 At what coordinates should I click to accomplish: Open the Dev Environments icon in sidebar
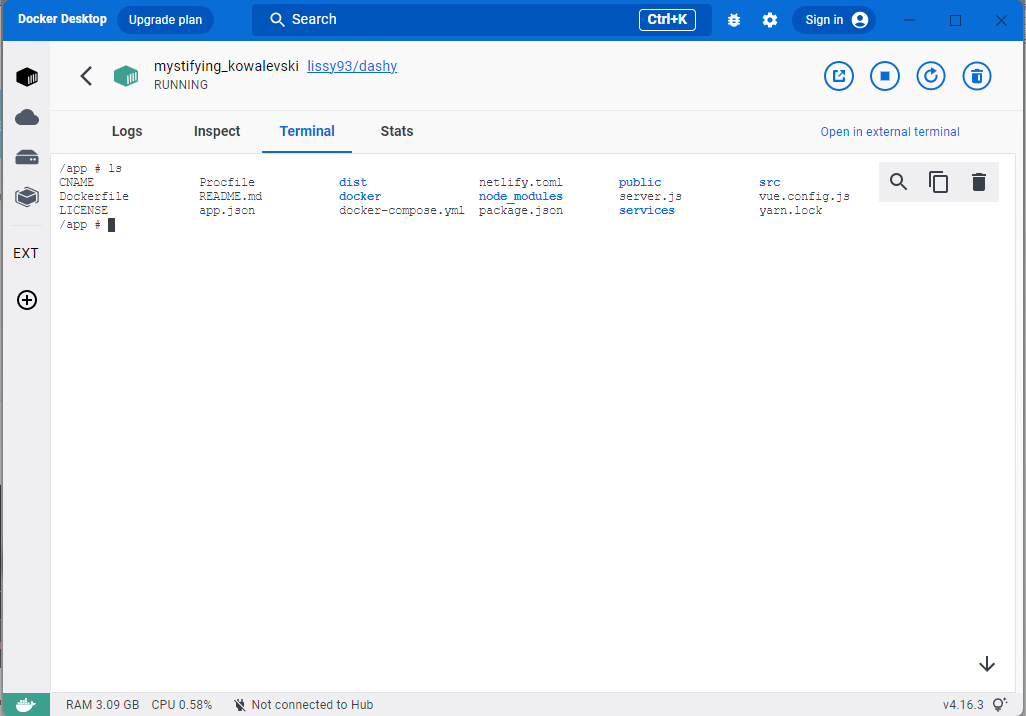tap(27, 197)
